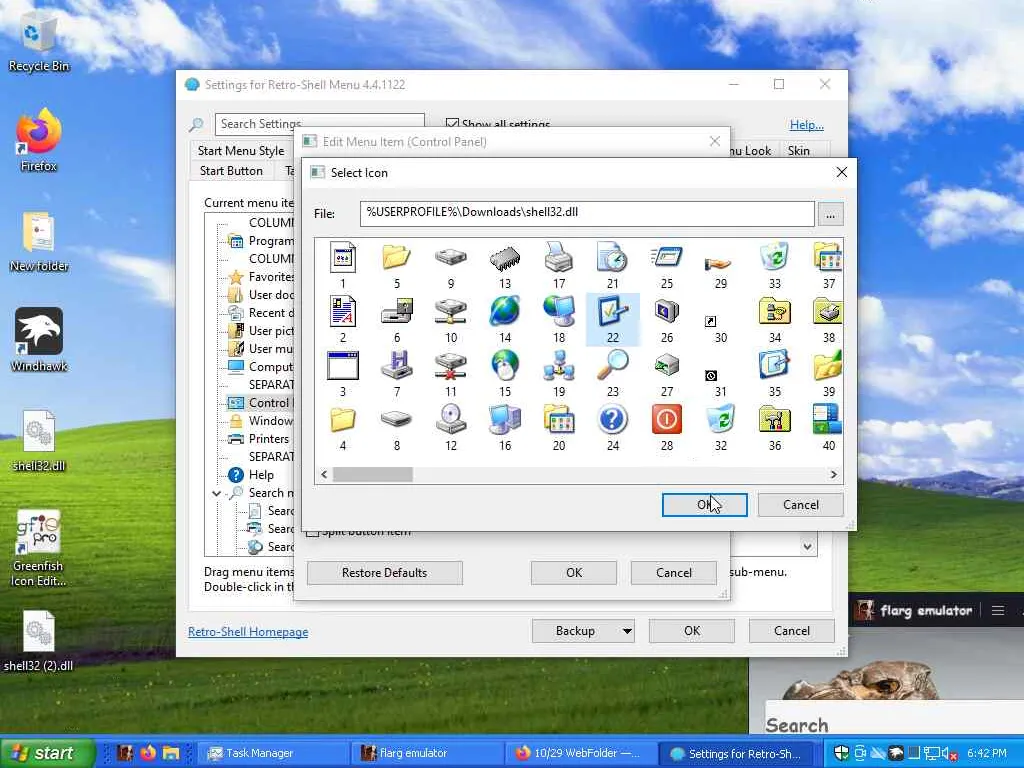Select icon 24, the blue help question mark

coord(613,420)
